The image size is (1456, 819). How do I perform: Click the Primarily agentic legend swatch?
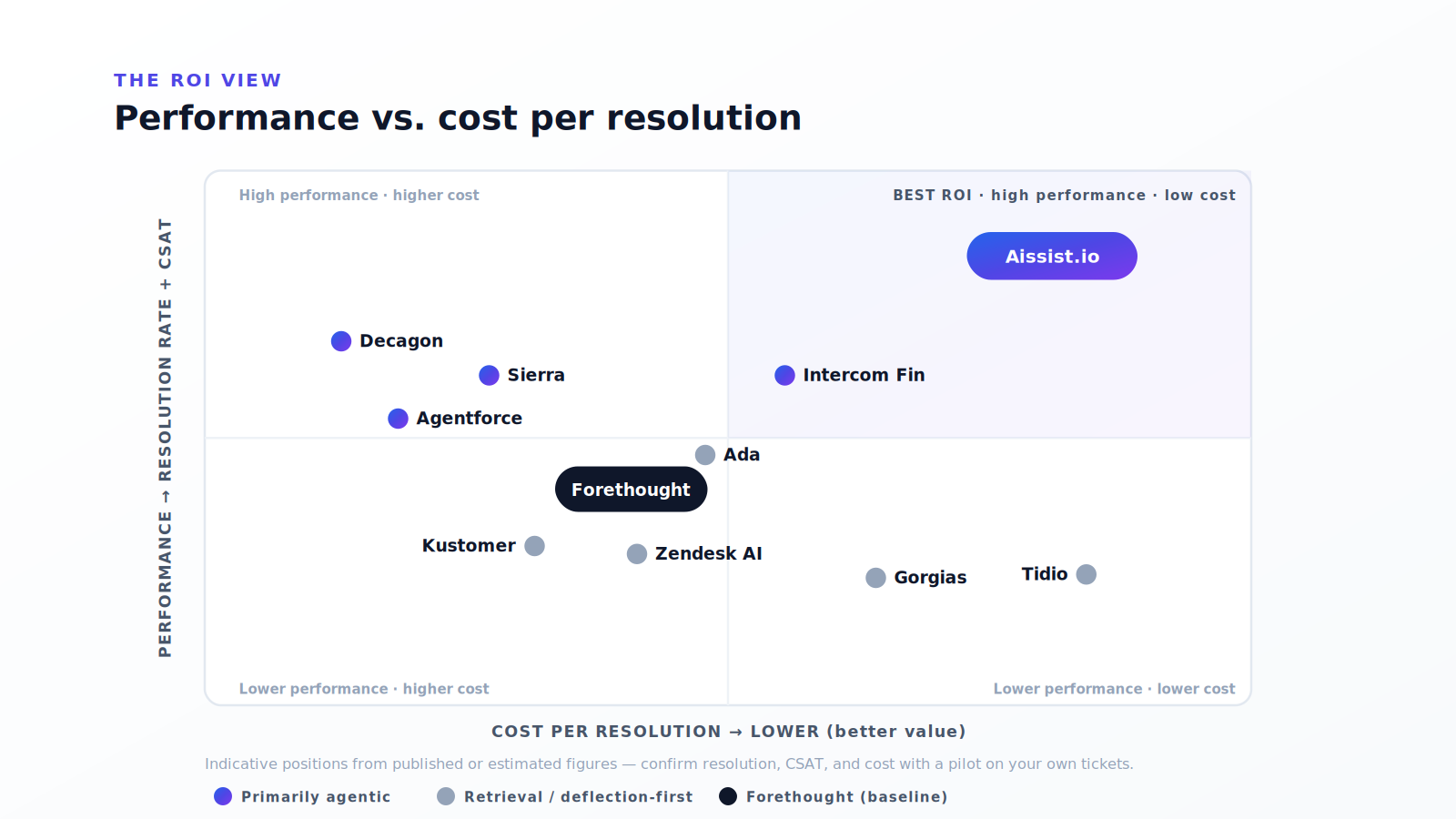(x=223, y=796)
